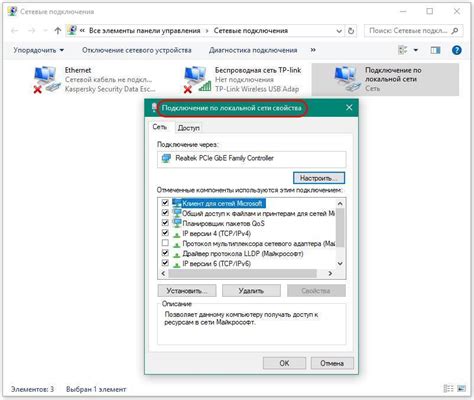Image resolution: width=474 pixels, height=400 pixels.
Task: Enable Протокол мультиплексора сетевого адаптера
Action: point(165,243)
